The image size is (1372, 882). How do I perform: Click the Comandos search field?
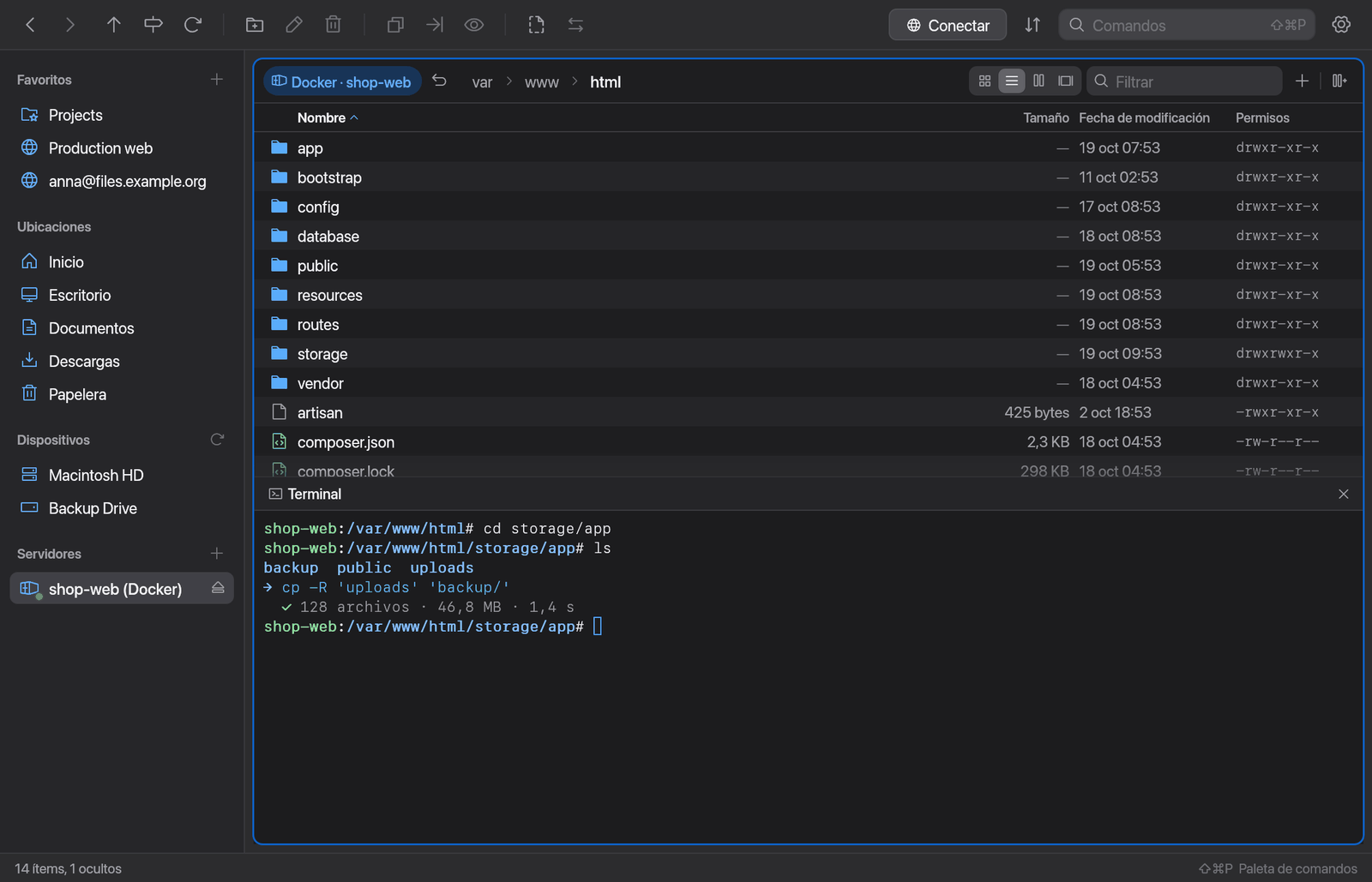pyautogui.click(x=1187, y=25)
